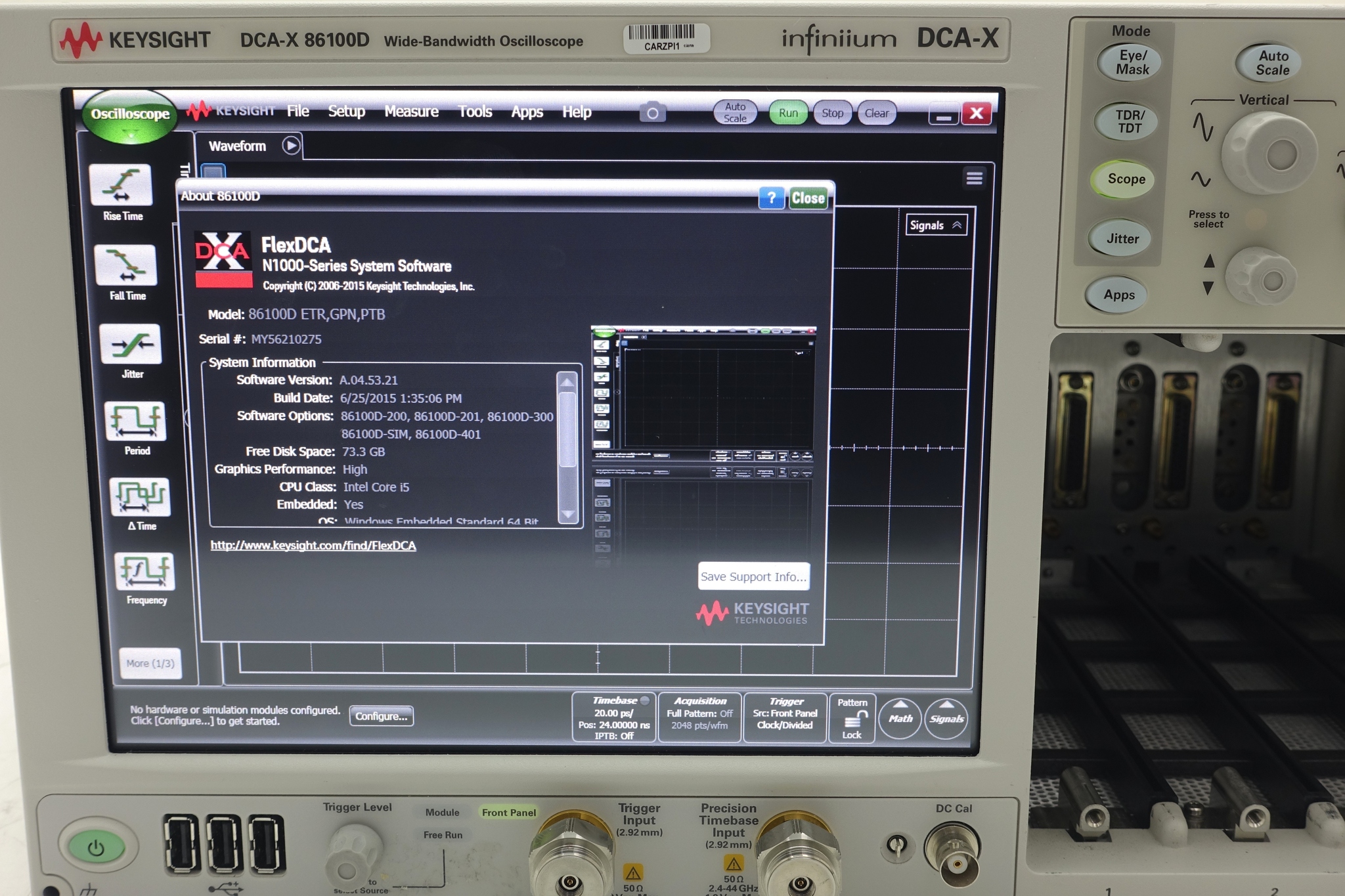Open help for the About dialog
This screenshot has height=896, width=1345.
772,198
